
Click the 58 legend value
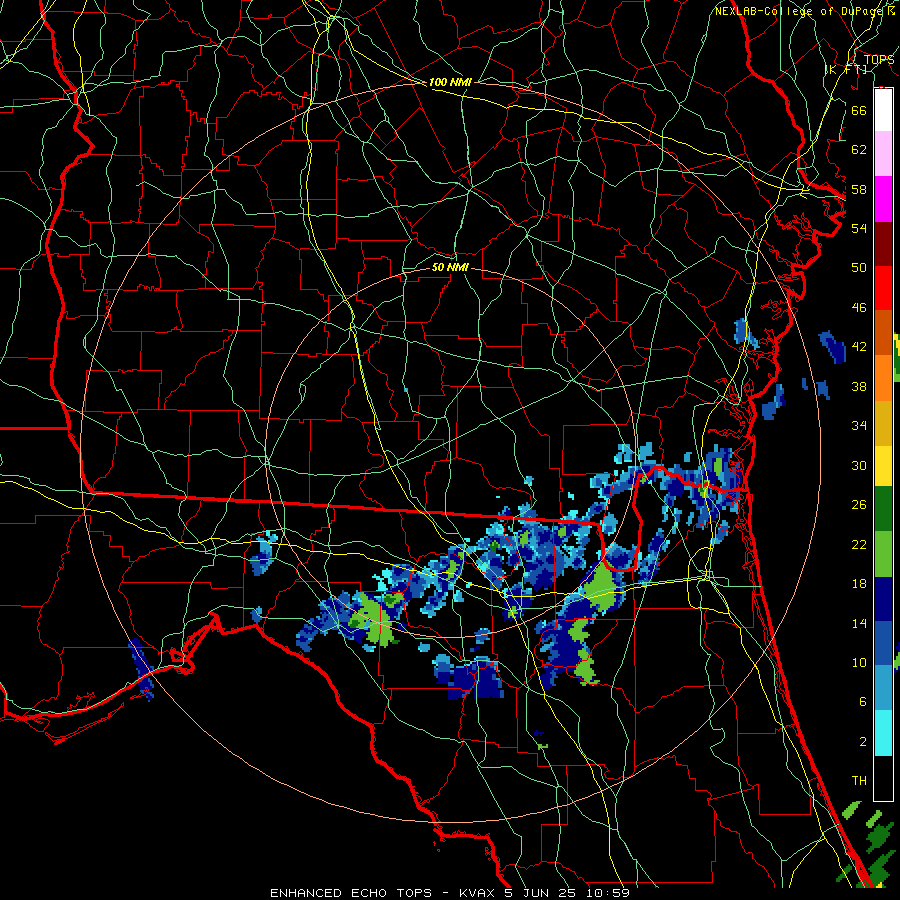[x=859, y=189]
